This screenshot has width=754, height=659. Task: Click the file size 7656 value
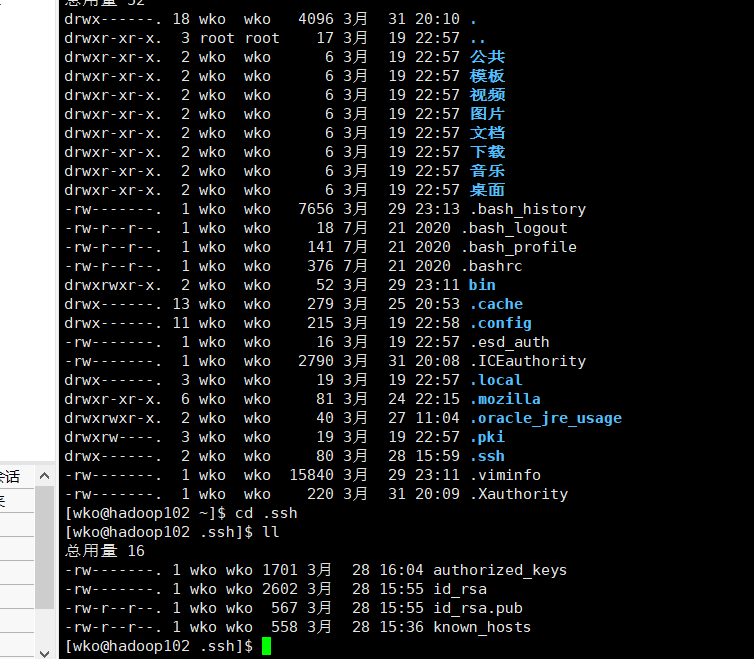tap(316, 209)
